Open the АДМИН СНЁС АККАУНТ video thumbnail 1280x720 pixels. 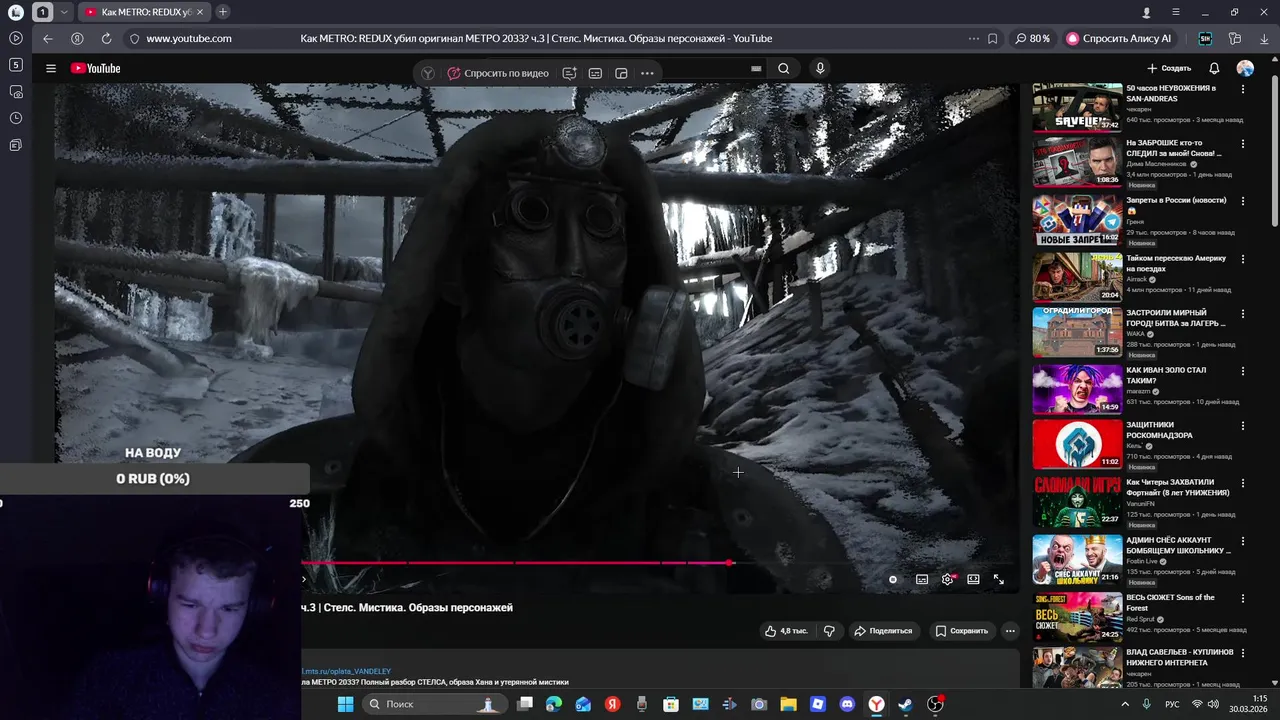pos(1077,559)
